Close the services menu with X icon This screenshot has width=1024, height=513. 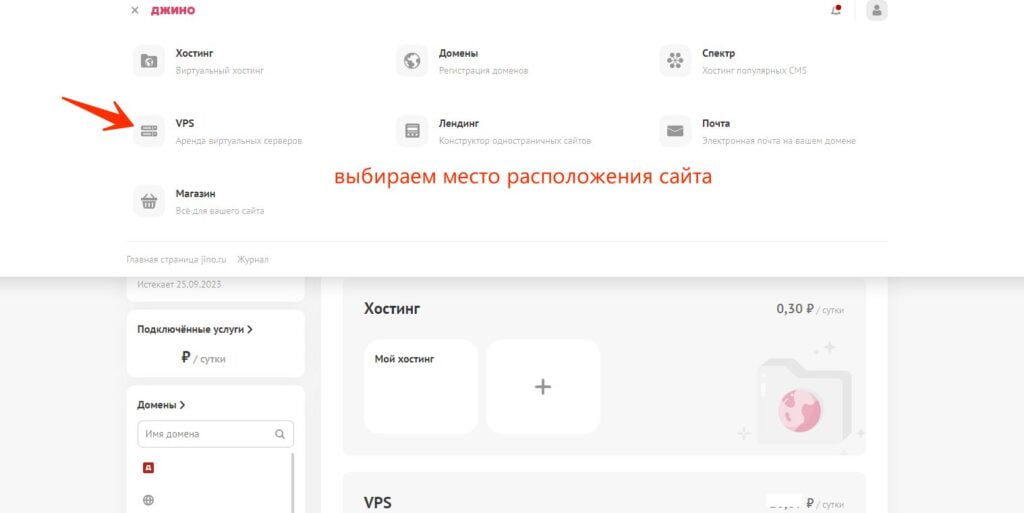135,10
